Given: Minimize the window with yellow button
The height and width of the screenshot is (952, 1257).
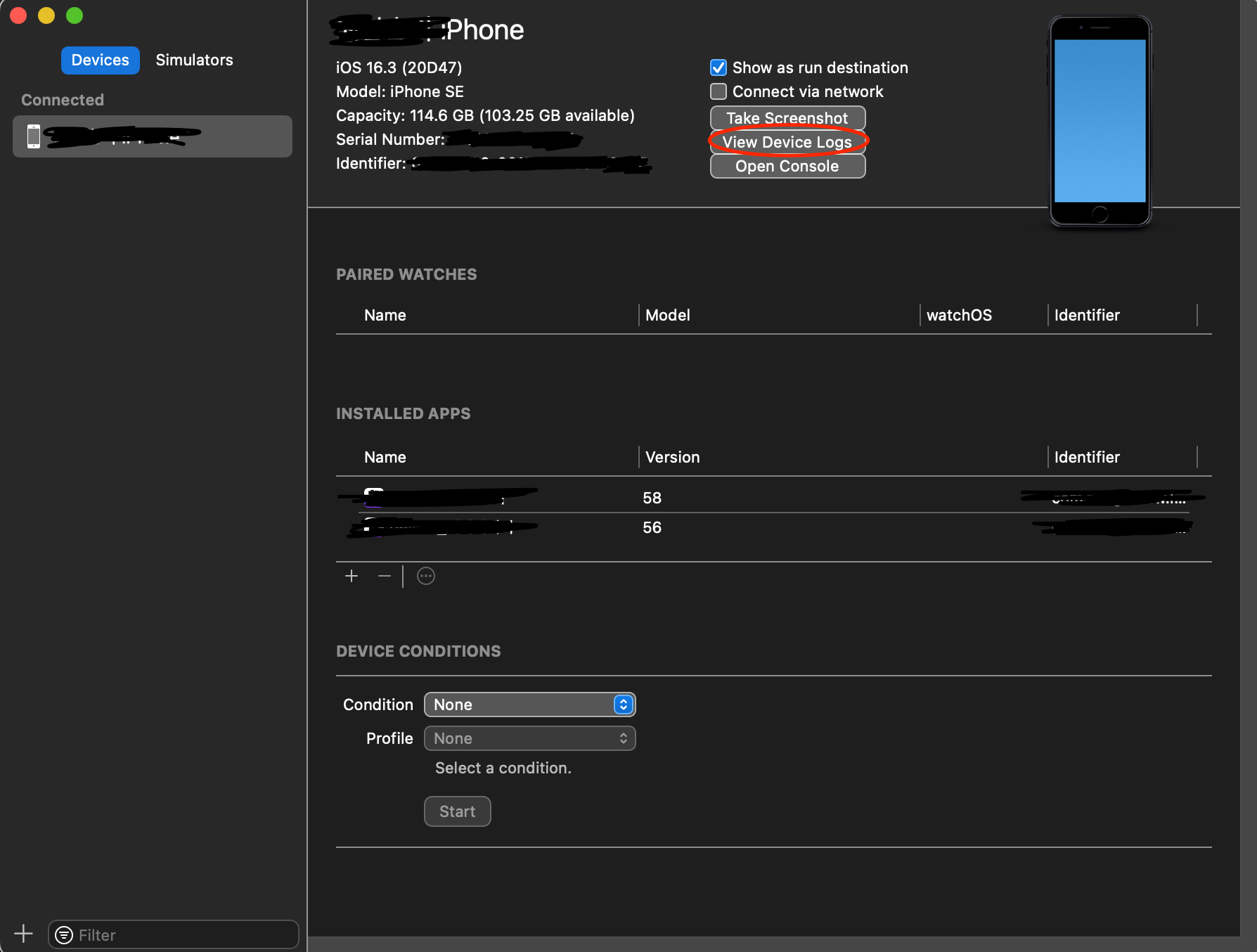Looking at the screenshot, I should pos(46,15).
